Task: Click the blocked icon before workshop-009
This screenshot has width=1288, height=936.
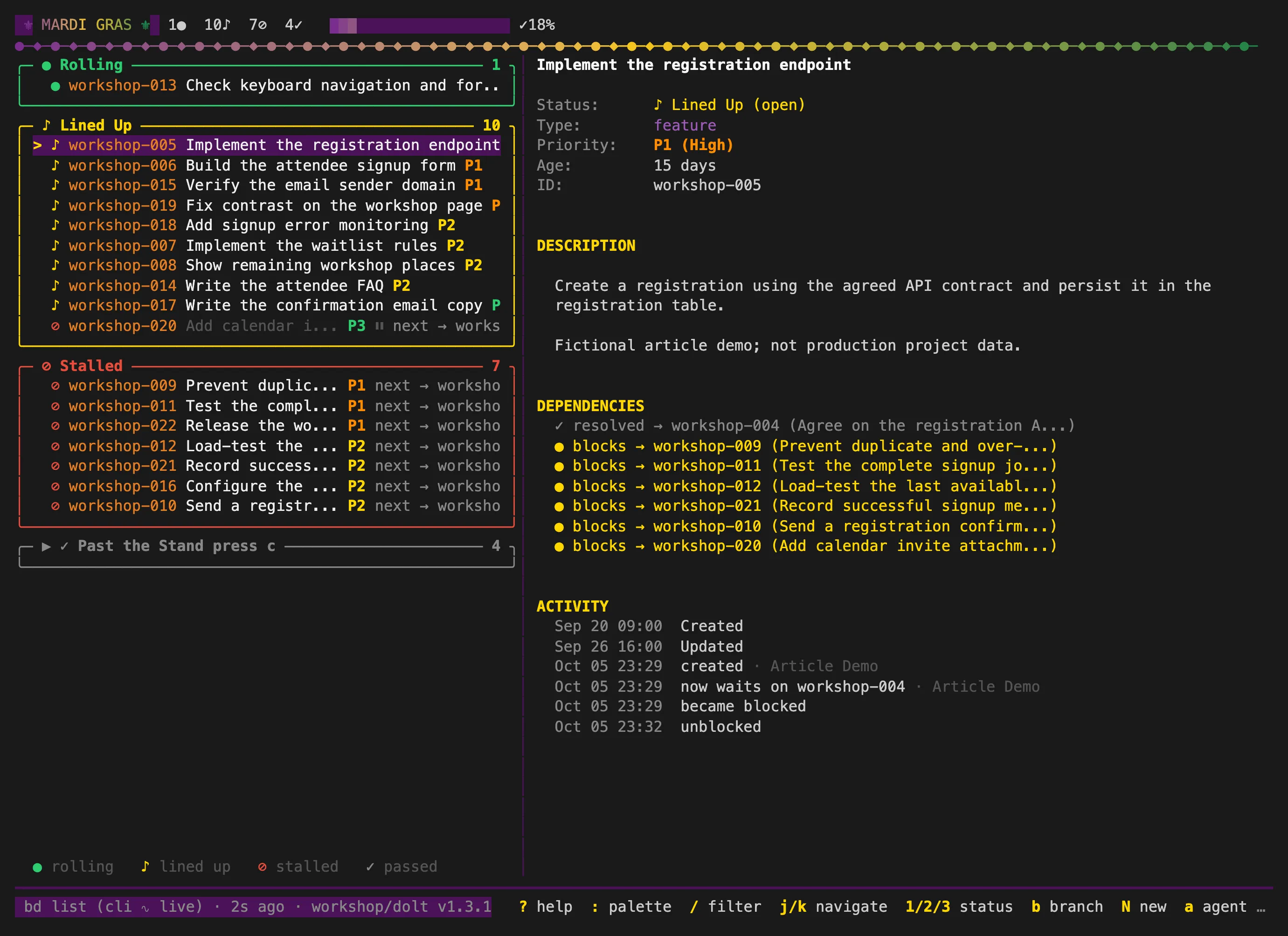Action: [55, 386]
